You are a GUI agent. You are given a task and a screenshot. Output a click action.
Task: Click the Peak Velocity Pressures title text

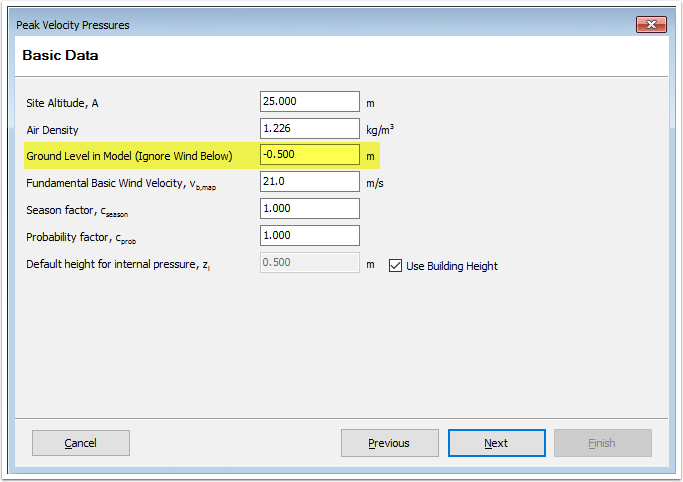click(73, 25)
